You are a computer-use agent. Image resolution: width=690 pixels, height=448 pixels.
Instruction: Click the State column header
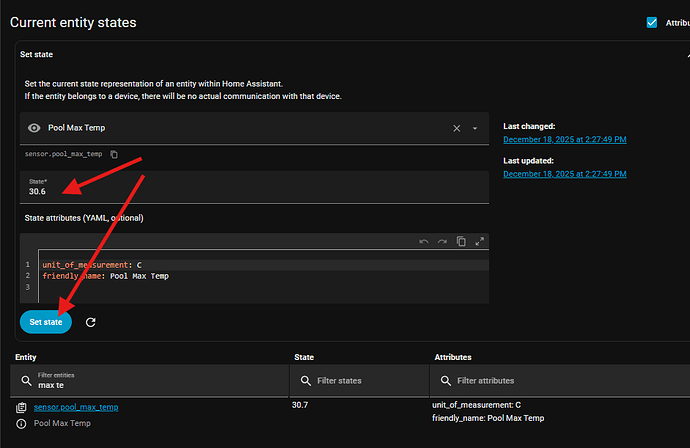[304, 357]
